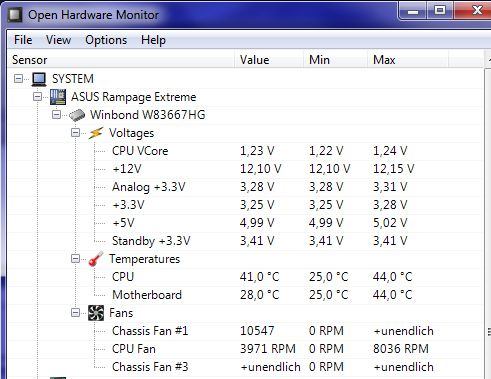Select the +12V sensor row
Image resolution: width=491 pixels, height=379 pixels.
(245, 169)
